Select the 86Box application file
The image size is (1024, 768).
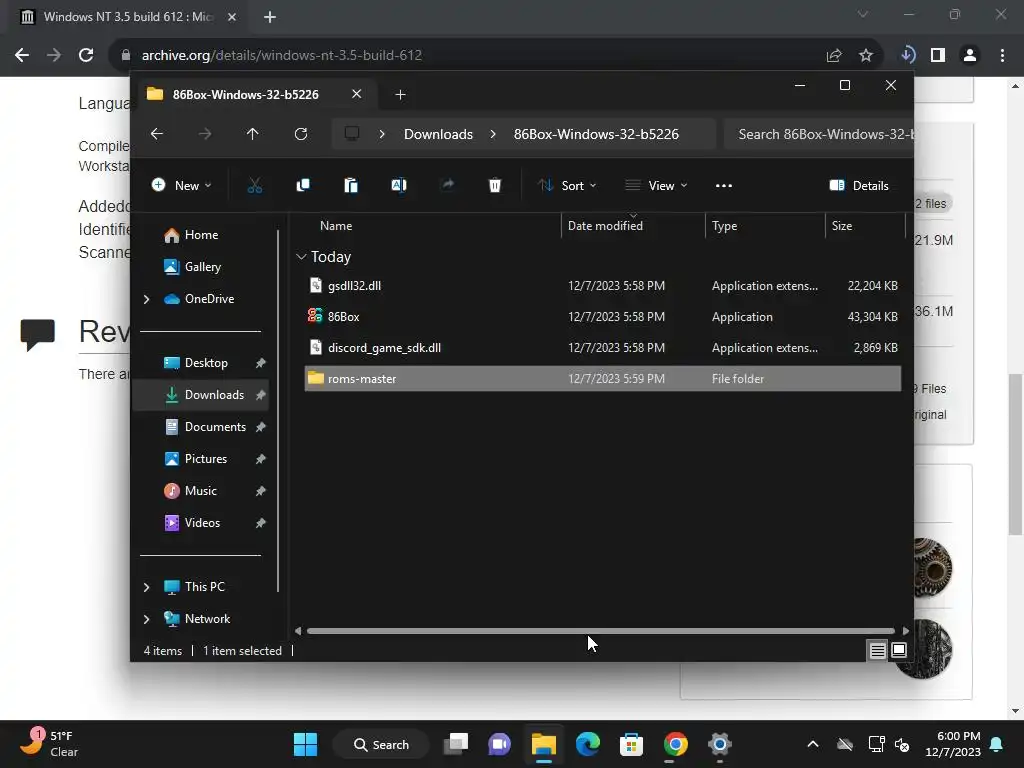click(603, 317)
